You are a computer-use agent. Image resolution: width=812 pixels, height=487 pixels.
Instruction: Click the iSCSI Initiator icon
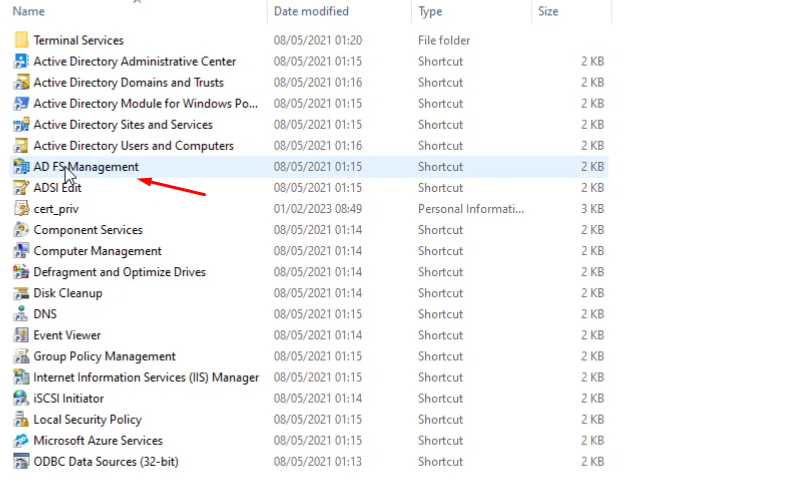pos(21,398)
